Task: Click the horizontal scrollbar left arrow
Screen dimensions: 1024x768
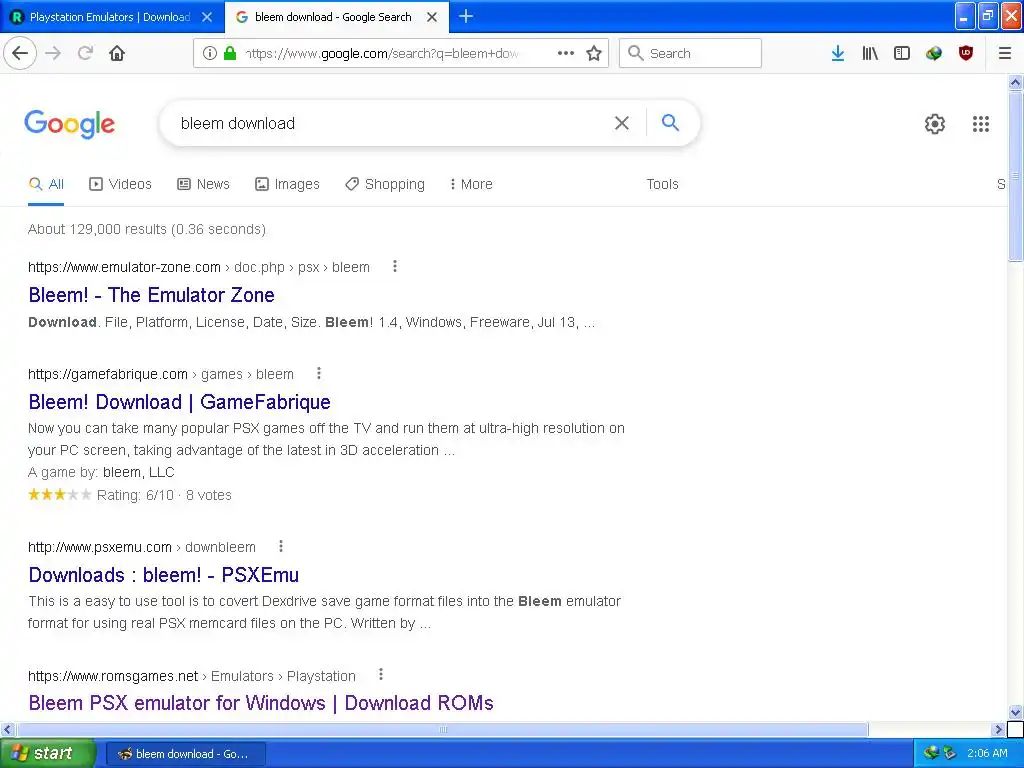Action: click(7, 729)
